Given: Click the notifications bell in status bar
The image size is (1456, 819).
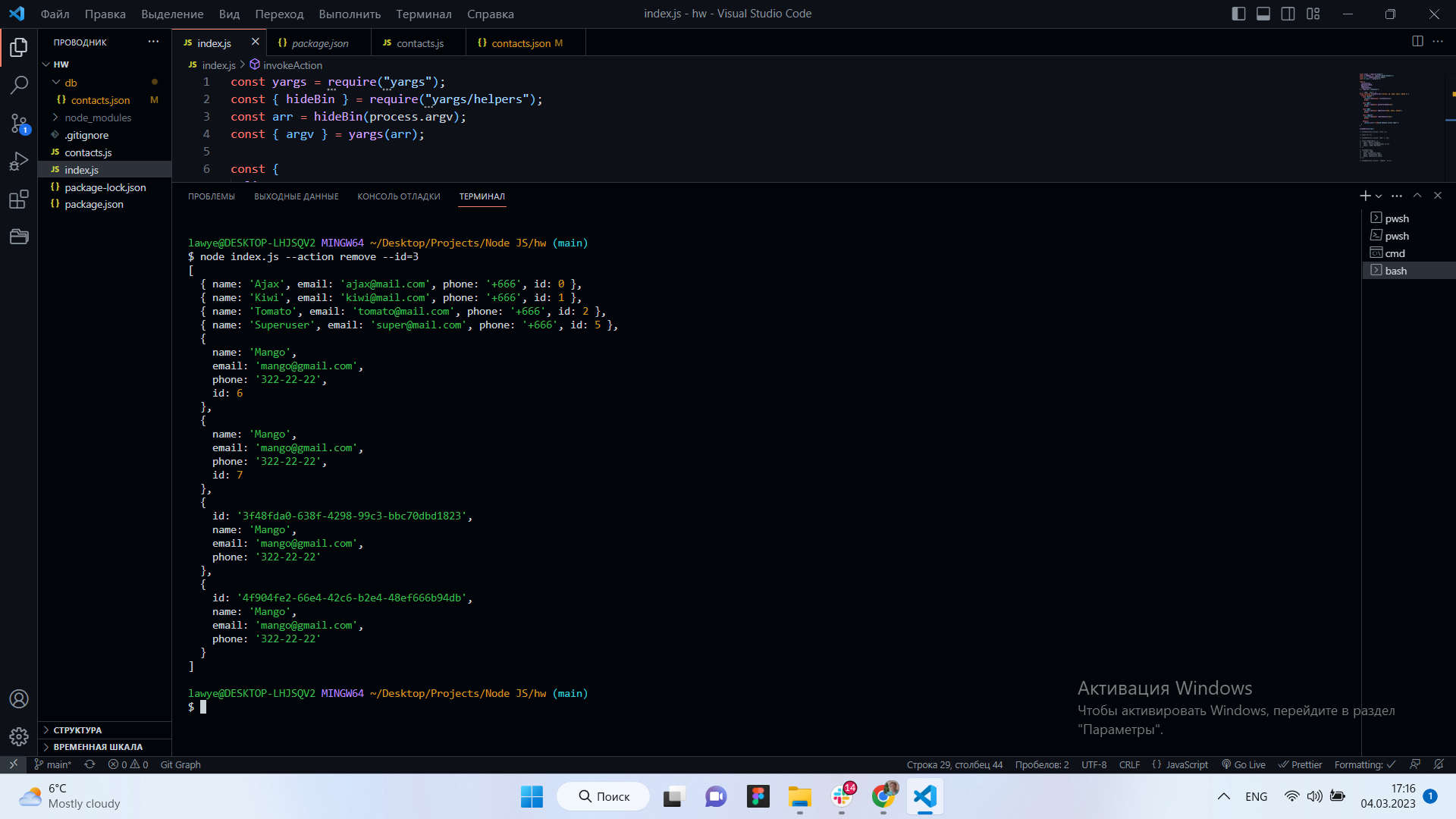Looking at the screenshot, I should click(x=1438, y=764).
